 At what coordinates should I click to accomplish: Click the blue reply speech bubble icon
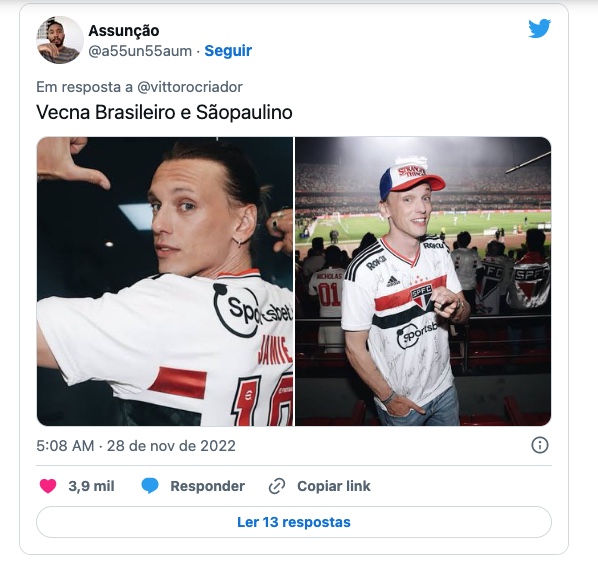150,486
